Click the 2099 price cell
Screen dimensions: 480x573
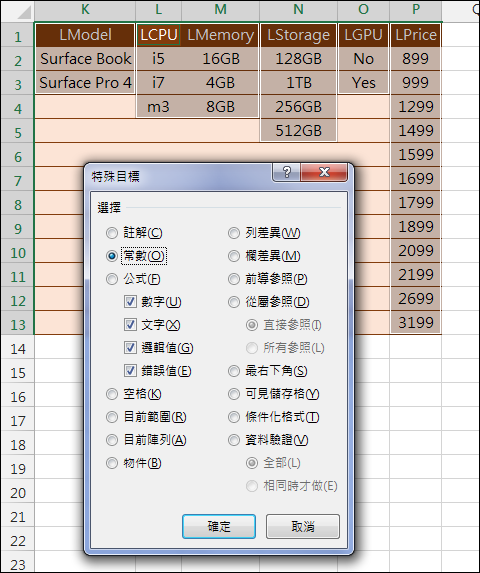pyautogui.click(x=416, y=251)
